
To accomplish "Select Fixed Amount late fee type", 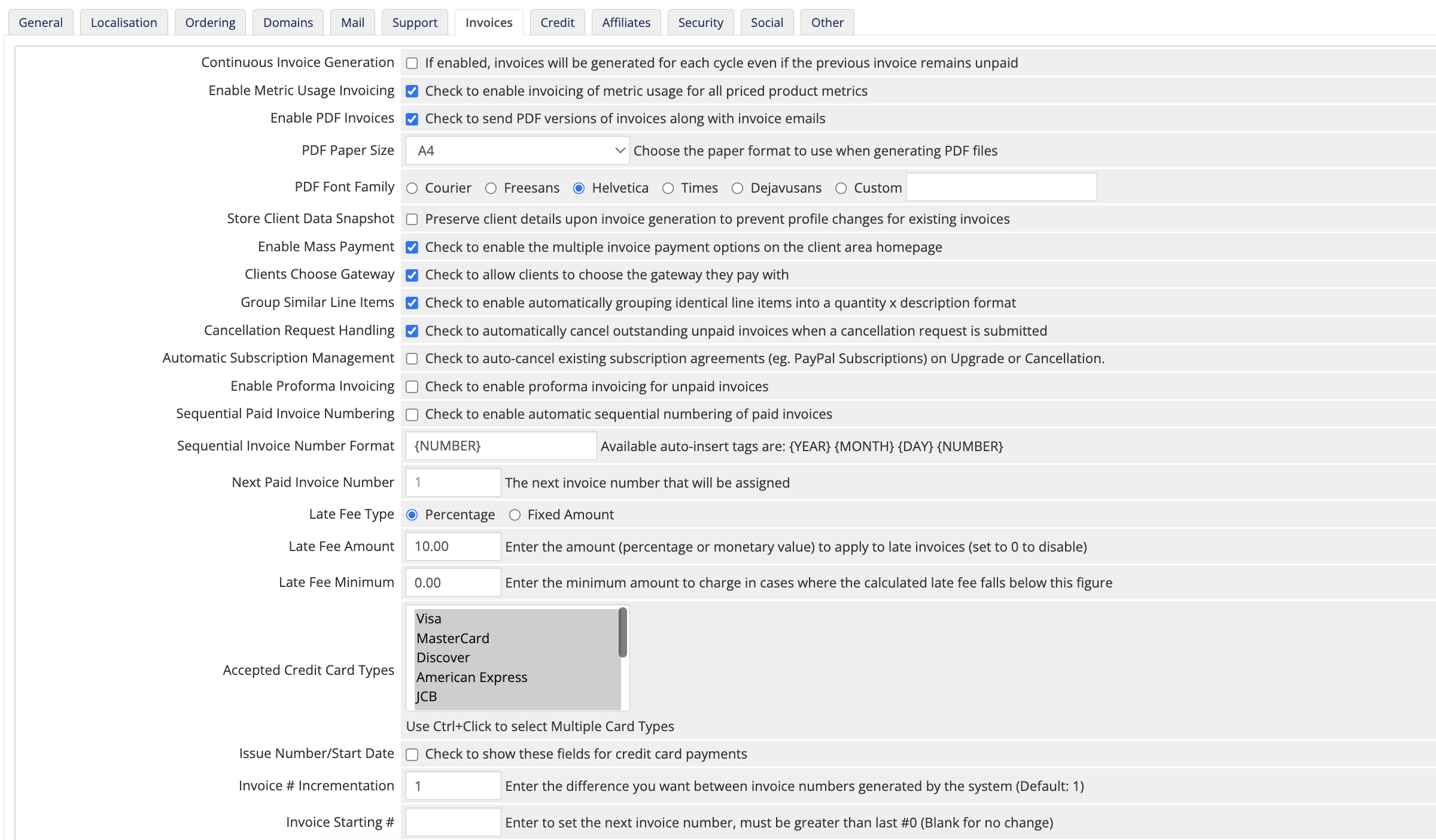I will (515, 515).
